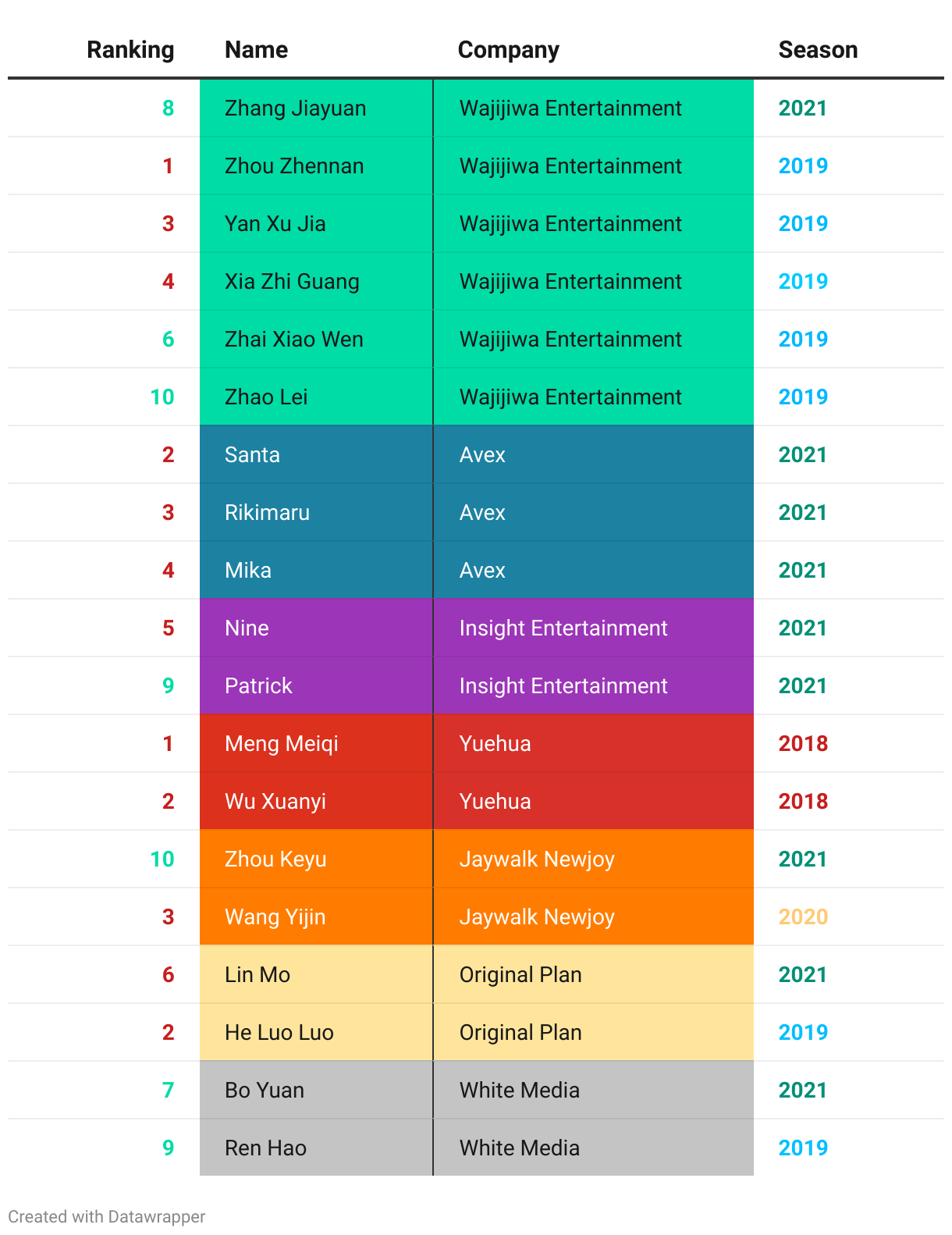Click the 2018 season for Wu Xuanyi
The height and width of the screenshot is (1235, 952).
tap(802, 802)
